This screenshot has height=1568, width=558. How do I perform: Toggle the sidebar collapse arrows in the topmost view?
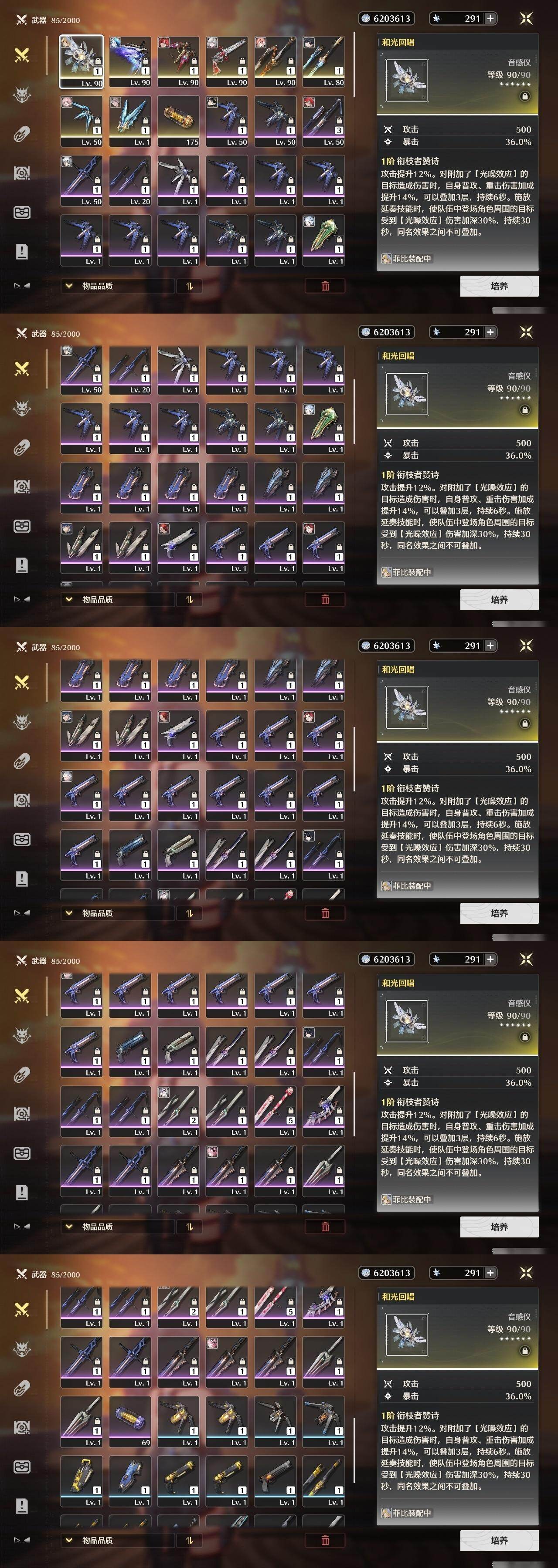pos(22,285)
